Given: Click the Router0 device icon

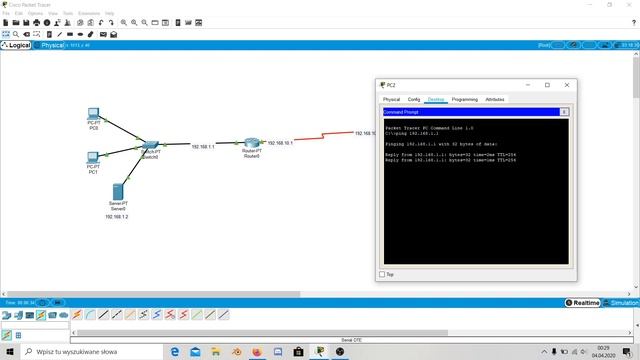Looking at the screenshot, I should pos(252,142).
